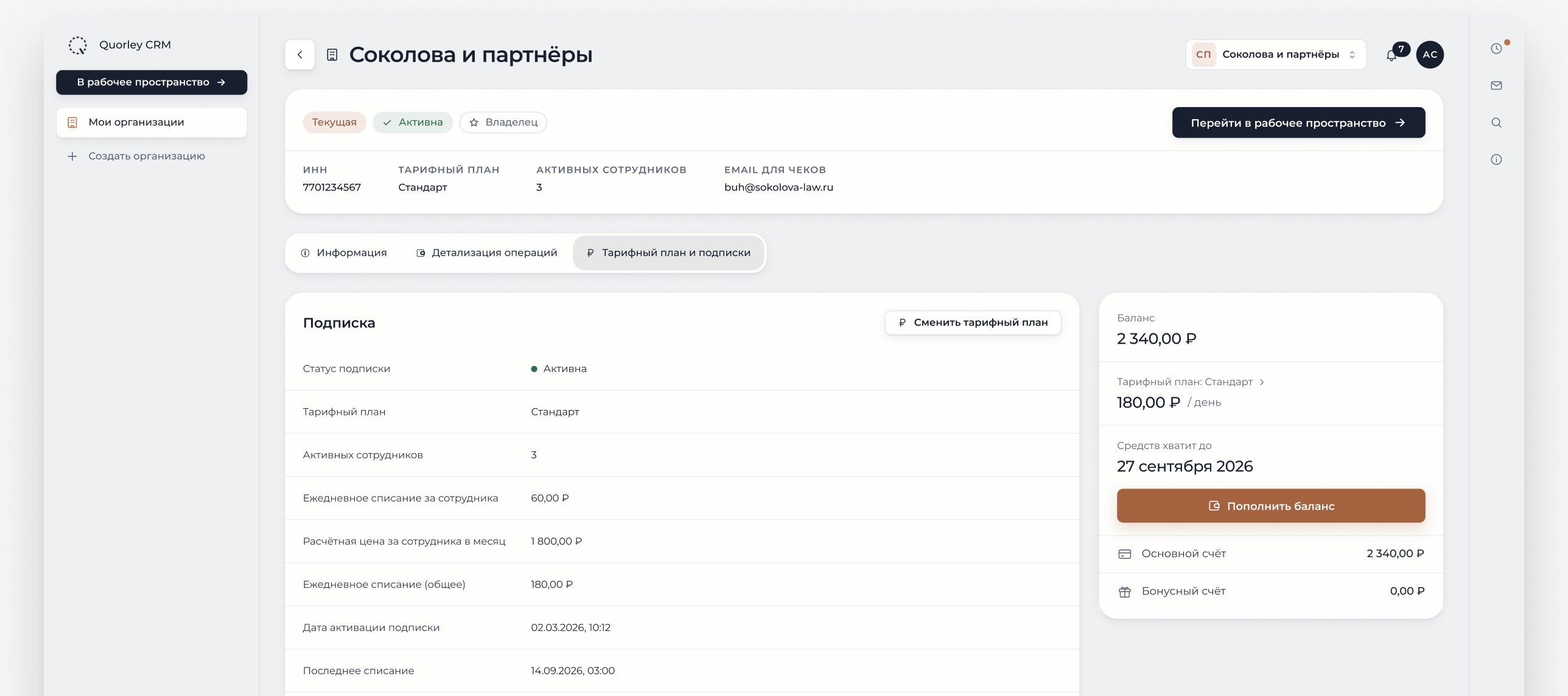The width and height of the screenshot is (1568, 696).
Task: Click the В рабочее пространство sidebar button
Action: pos(152,83)
